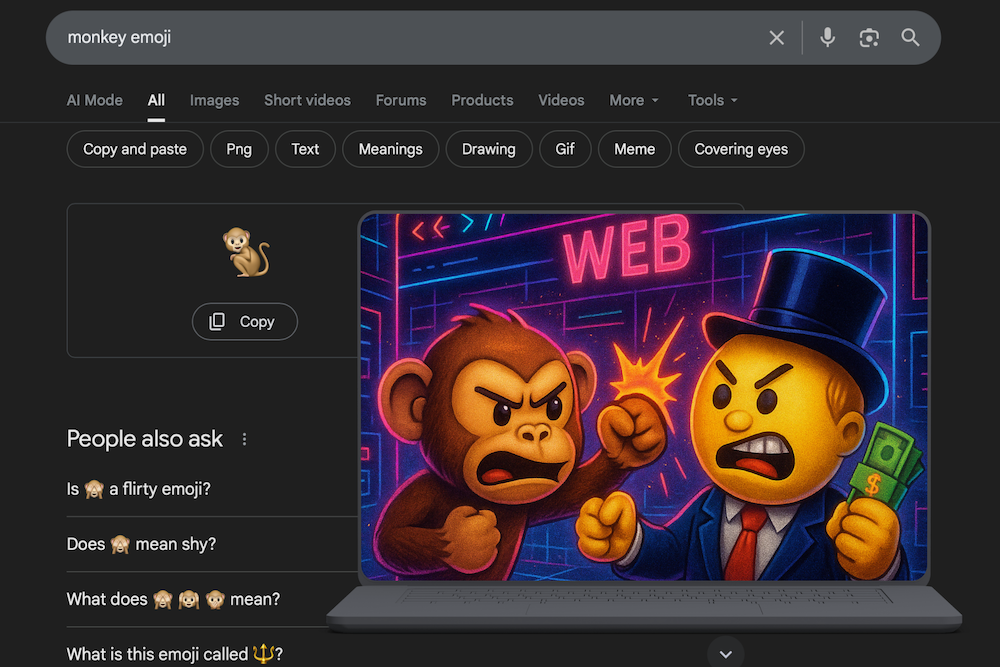Open Google Lens image search icon
Viewport: 1000px width, 667px height.
869,38
